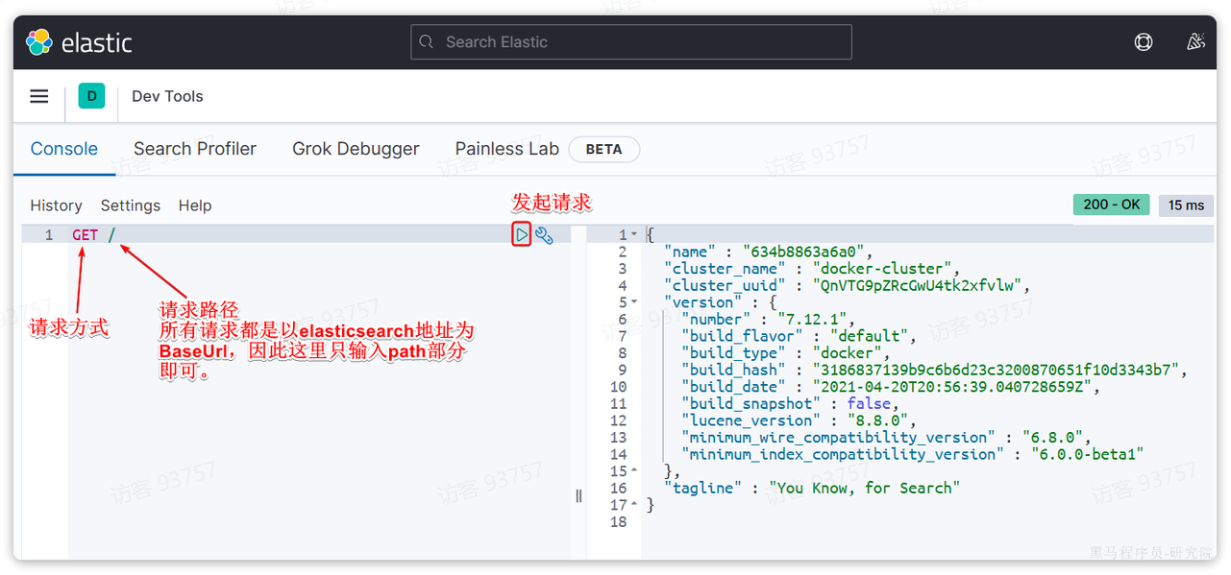Click the "You Know, for Search" tagline
The image size is (1231, 575).
click(x=864, y=488)
